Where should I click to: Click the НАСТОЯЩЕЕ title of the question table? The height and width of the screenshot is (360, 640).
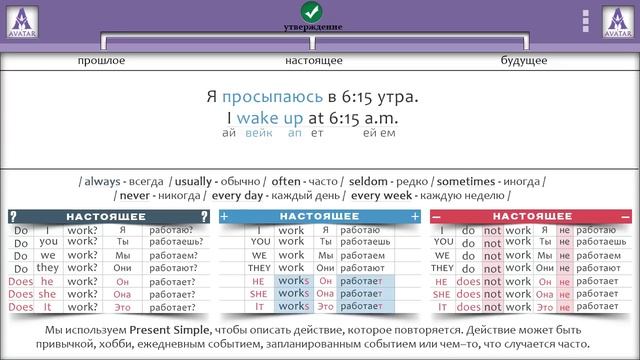point(106,217)
